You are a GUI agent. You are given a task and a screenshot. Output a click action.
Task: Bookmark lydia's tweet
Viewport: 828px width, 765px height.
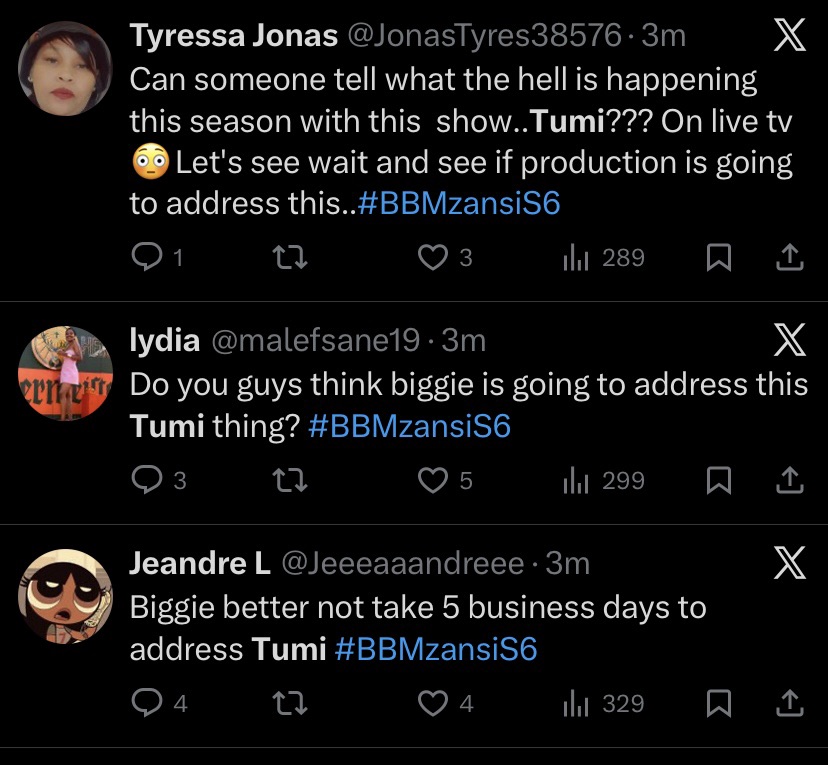pos(716,481)
